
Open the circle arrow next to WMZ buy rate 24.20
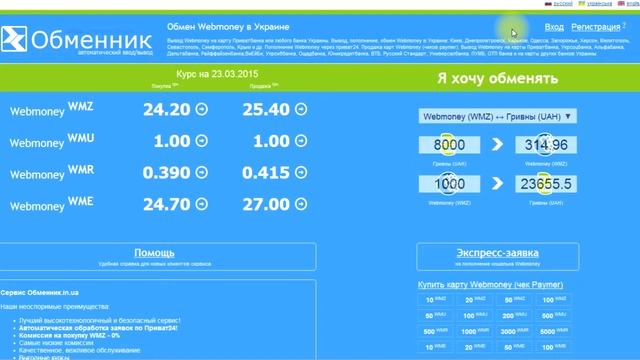pos(201,109)
